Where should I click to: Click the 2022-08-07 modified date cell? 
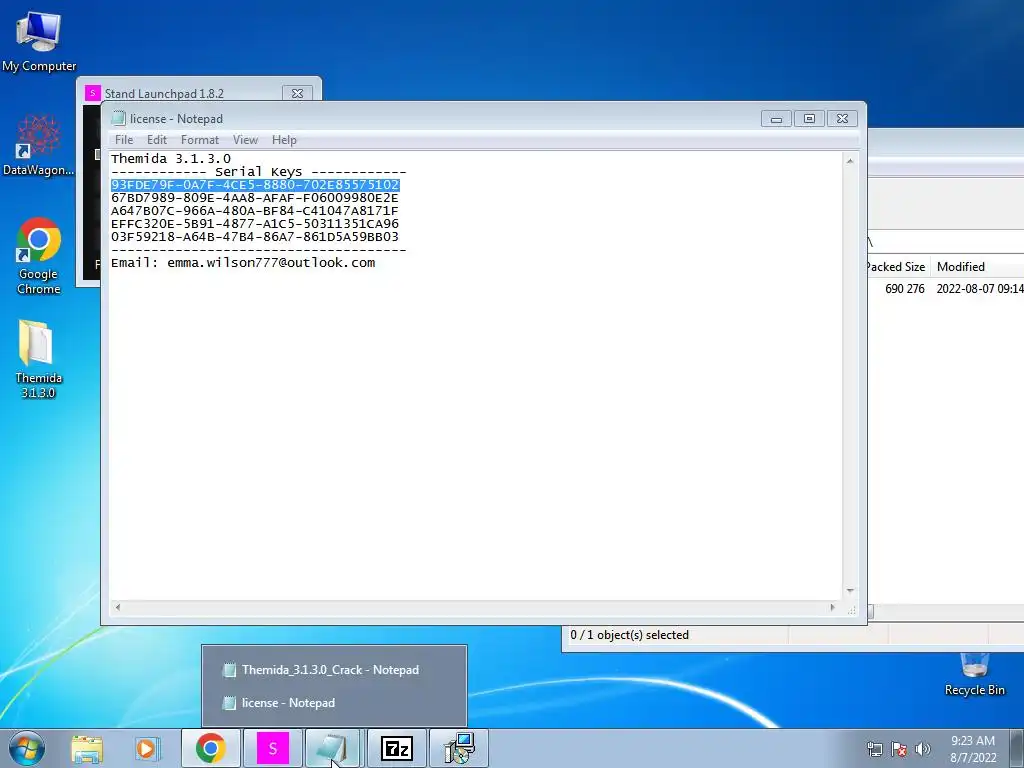tap(980, 289)
